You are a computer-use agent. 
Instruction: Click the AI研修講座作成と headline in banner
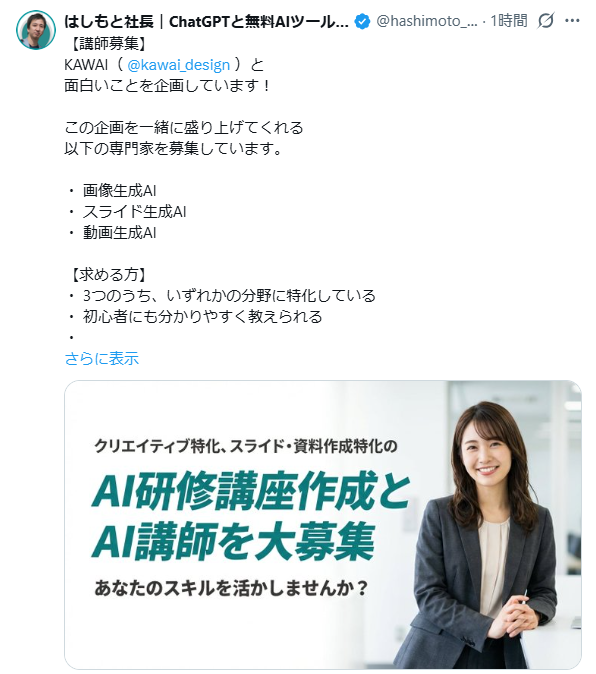coord(251,490)
